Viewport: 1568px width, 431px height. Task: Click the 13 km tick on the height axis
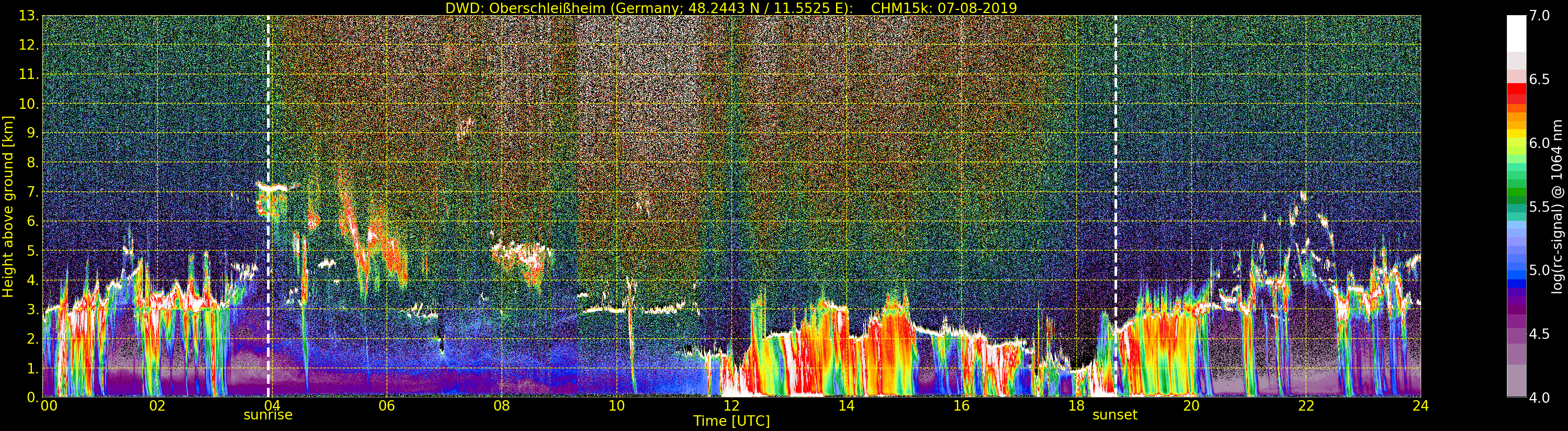point(29,16)
